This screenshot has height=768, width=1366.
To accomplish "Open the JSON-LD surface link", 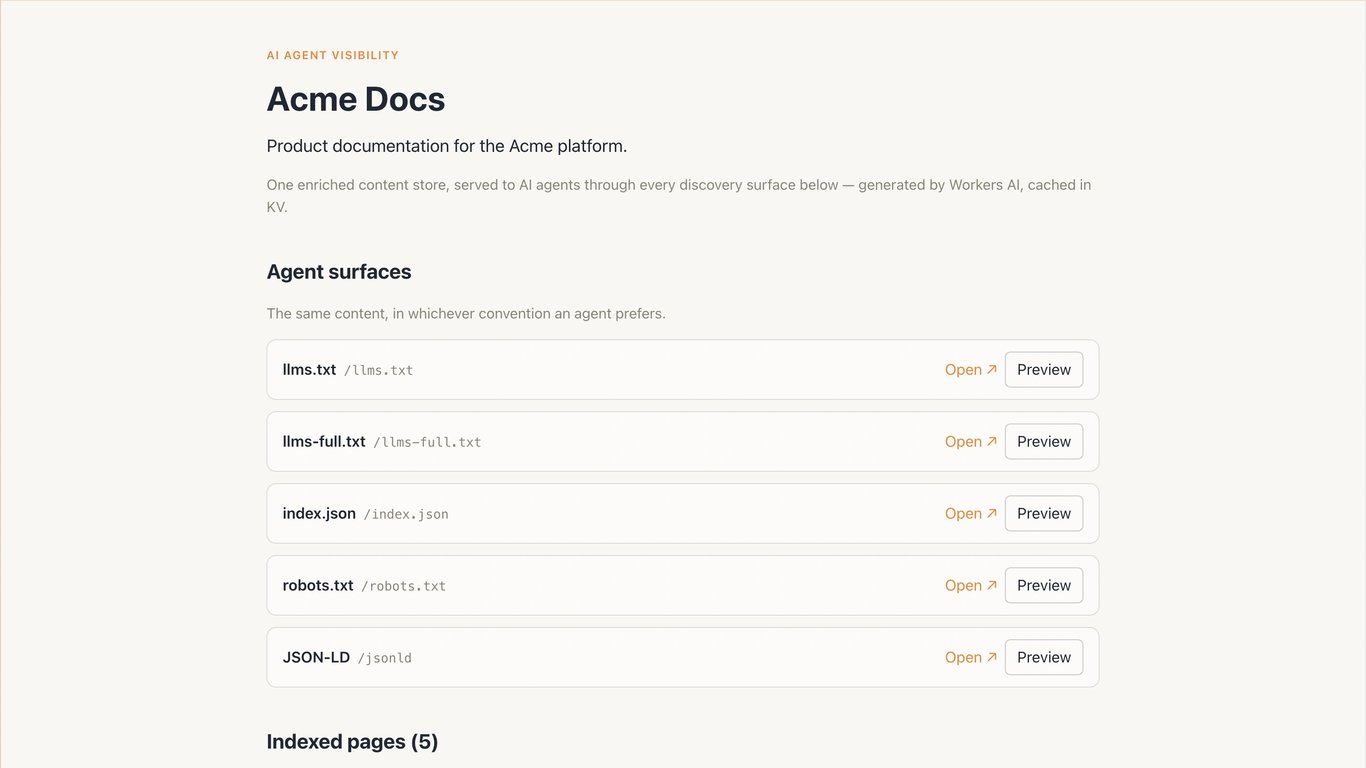I will (x=971, y=658).
